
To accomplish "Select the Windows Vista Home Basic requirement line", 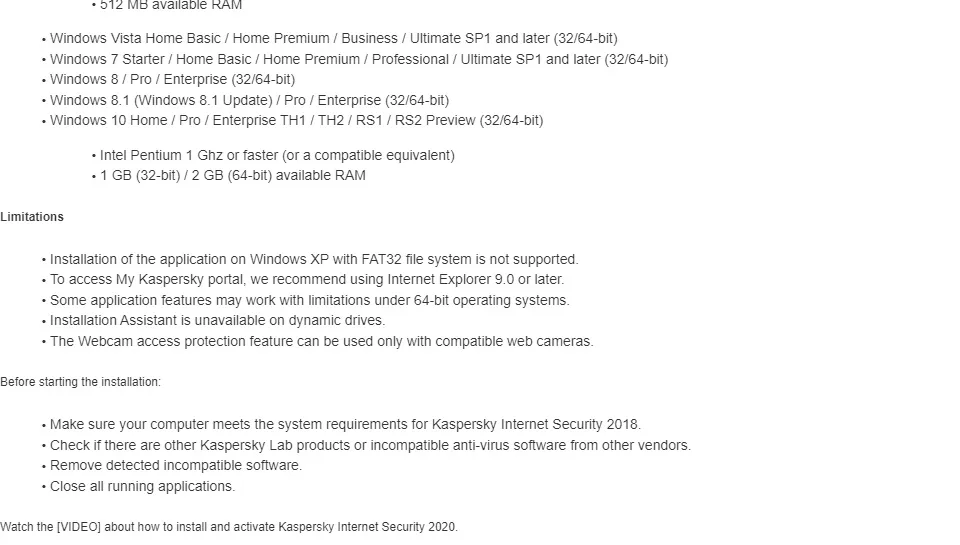I will (x=334, y=39).
